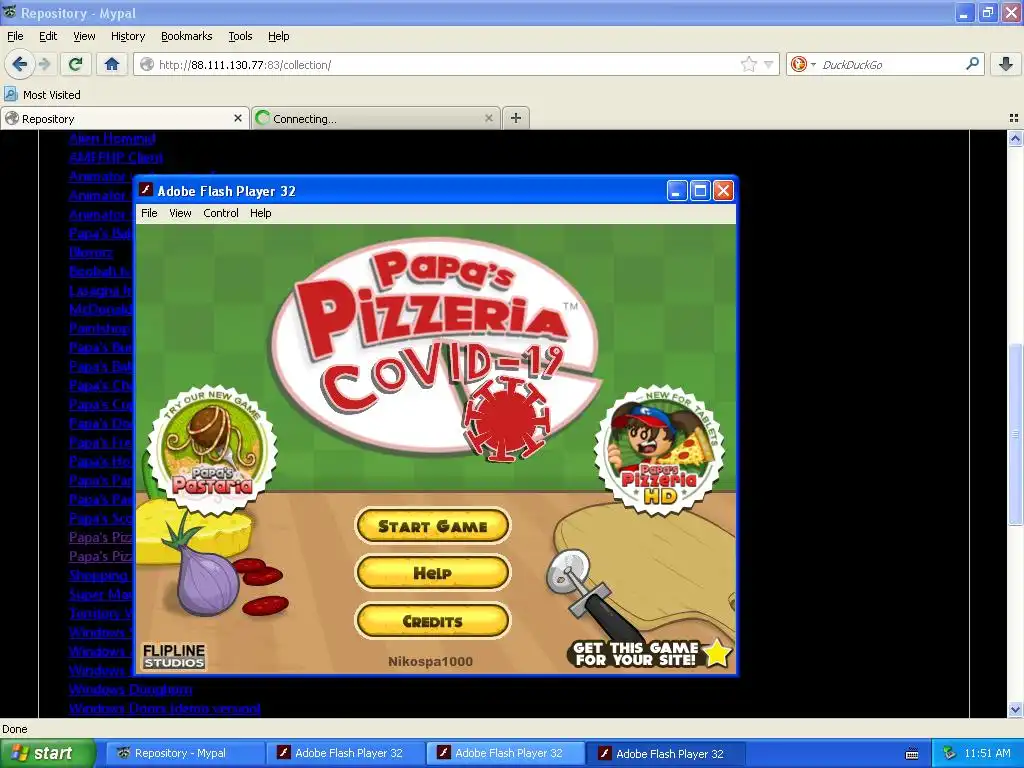Minimize the Adobe Flash Player window
Image resolution: width=1024 pixels, height=768 pixels.
pyautogui.click(x=677, y=191)
